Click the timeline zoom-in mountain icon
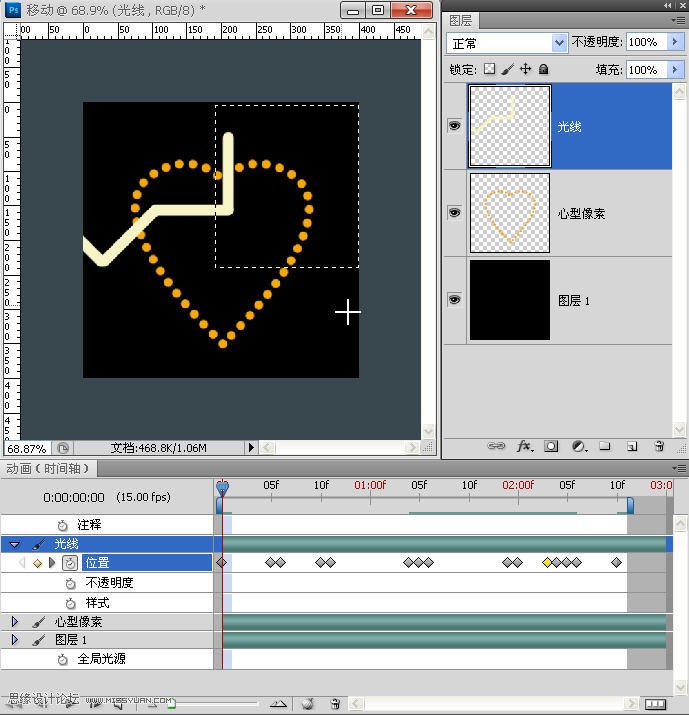 tap(278, 704)
